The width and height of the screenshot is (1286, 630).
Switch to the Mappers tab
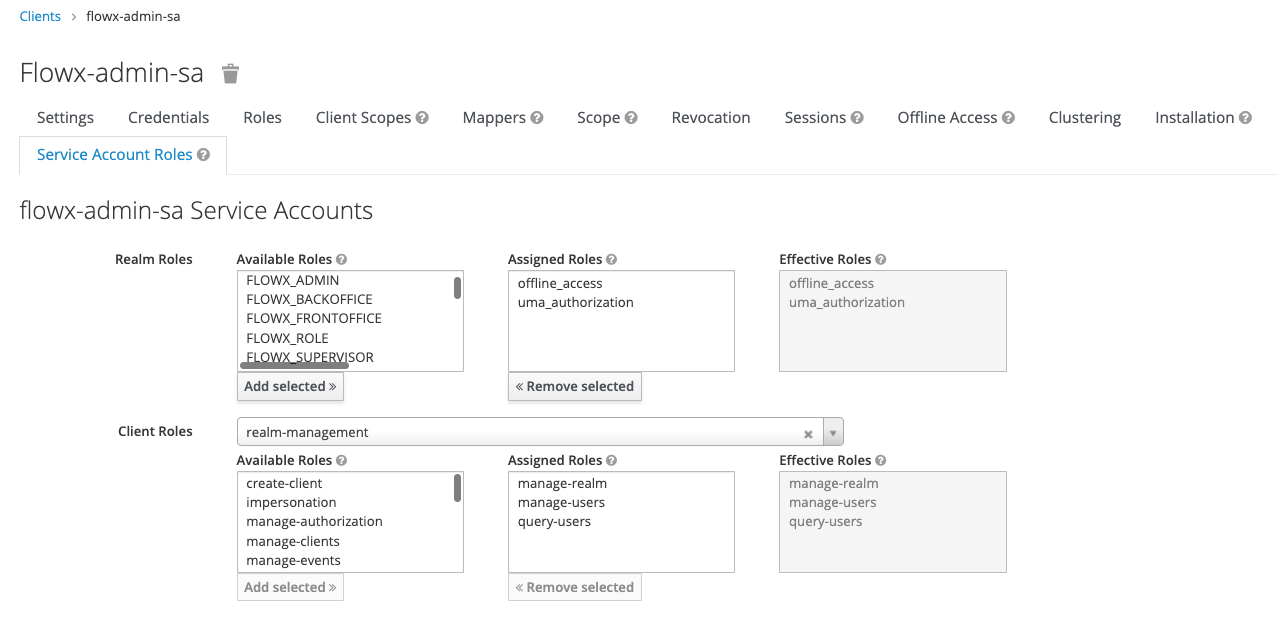pos(494,117)
